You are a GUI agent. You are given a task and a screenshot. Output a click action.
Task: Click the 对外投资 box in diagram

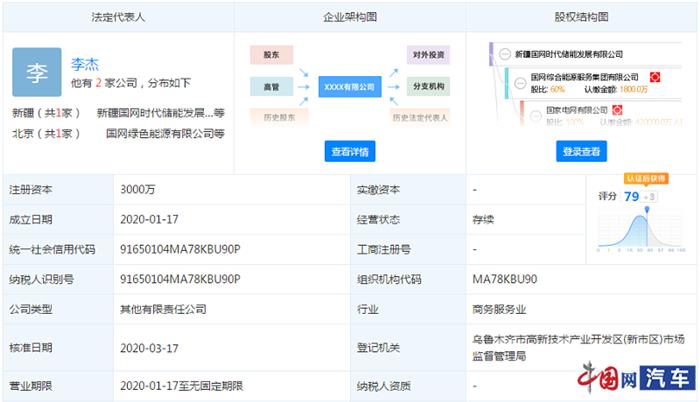tap(429, 55)
